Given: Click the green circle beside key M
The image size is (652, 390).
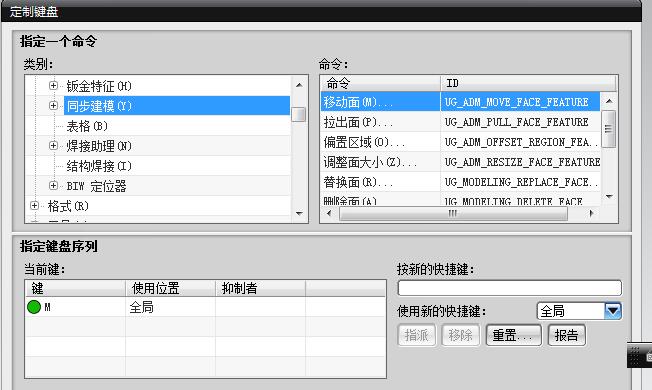Looking at the screenshot, I should [x=34, y=307].
